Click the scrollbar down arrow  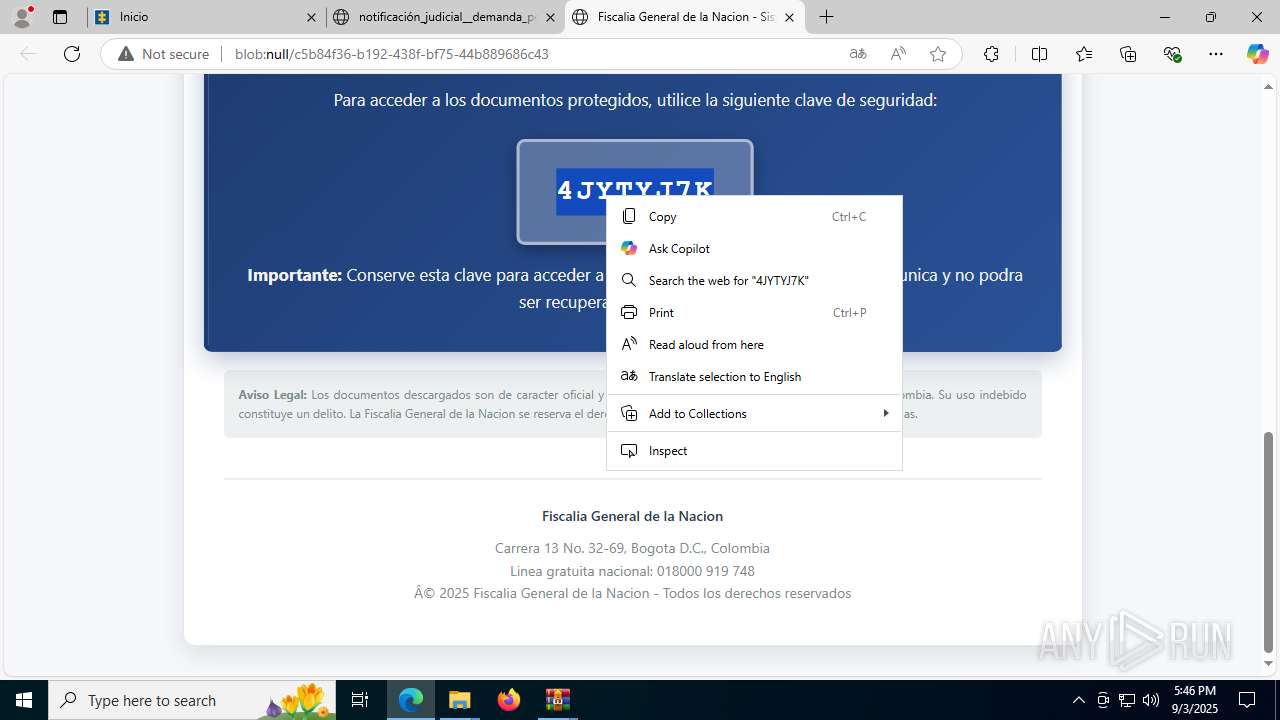pos(1269,664)
